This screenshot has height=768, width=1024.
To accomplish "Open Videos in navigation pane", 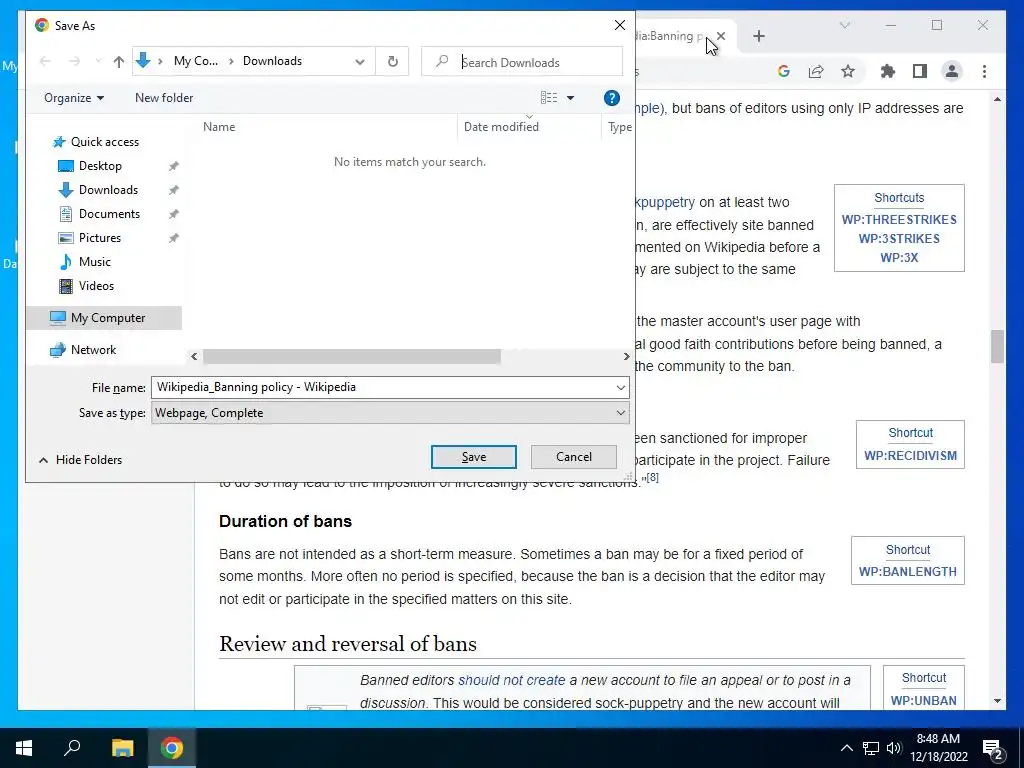I will coord(96,286).
